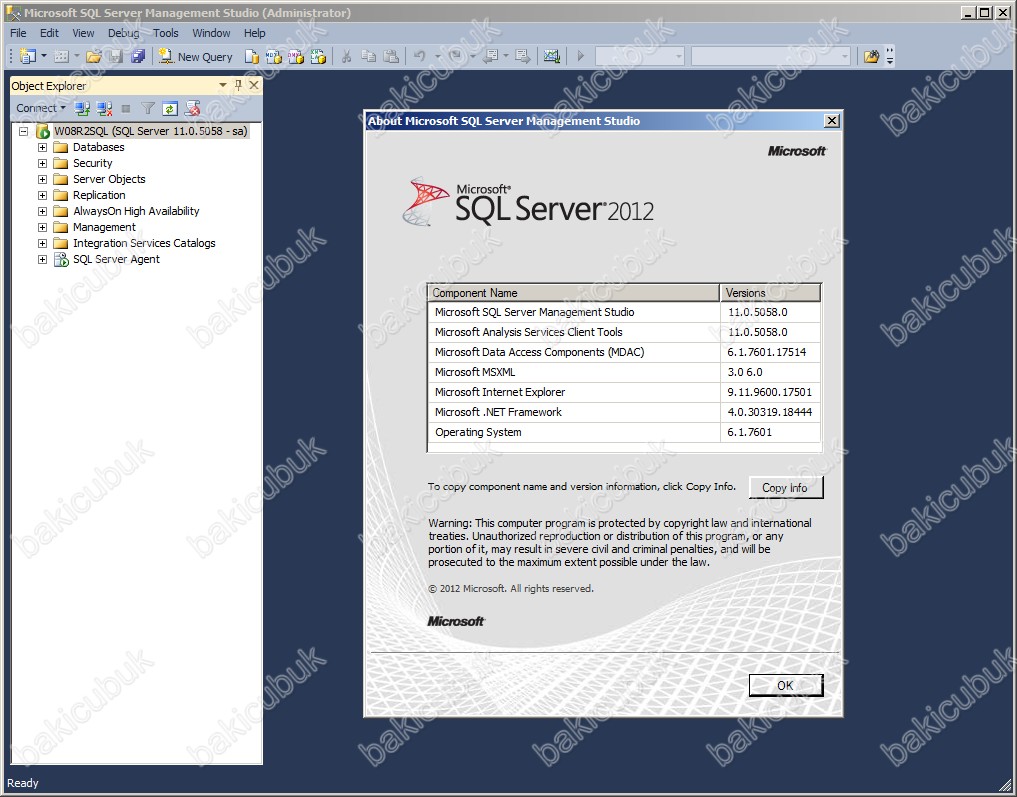This screenshot has height=797, width=1017.
Task: Click the script icon with red X in Object Explorer
Action: [192, 108]
